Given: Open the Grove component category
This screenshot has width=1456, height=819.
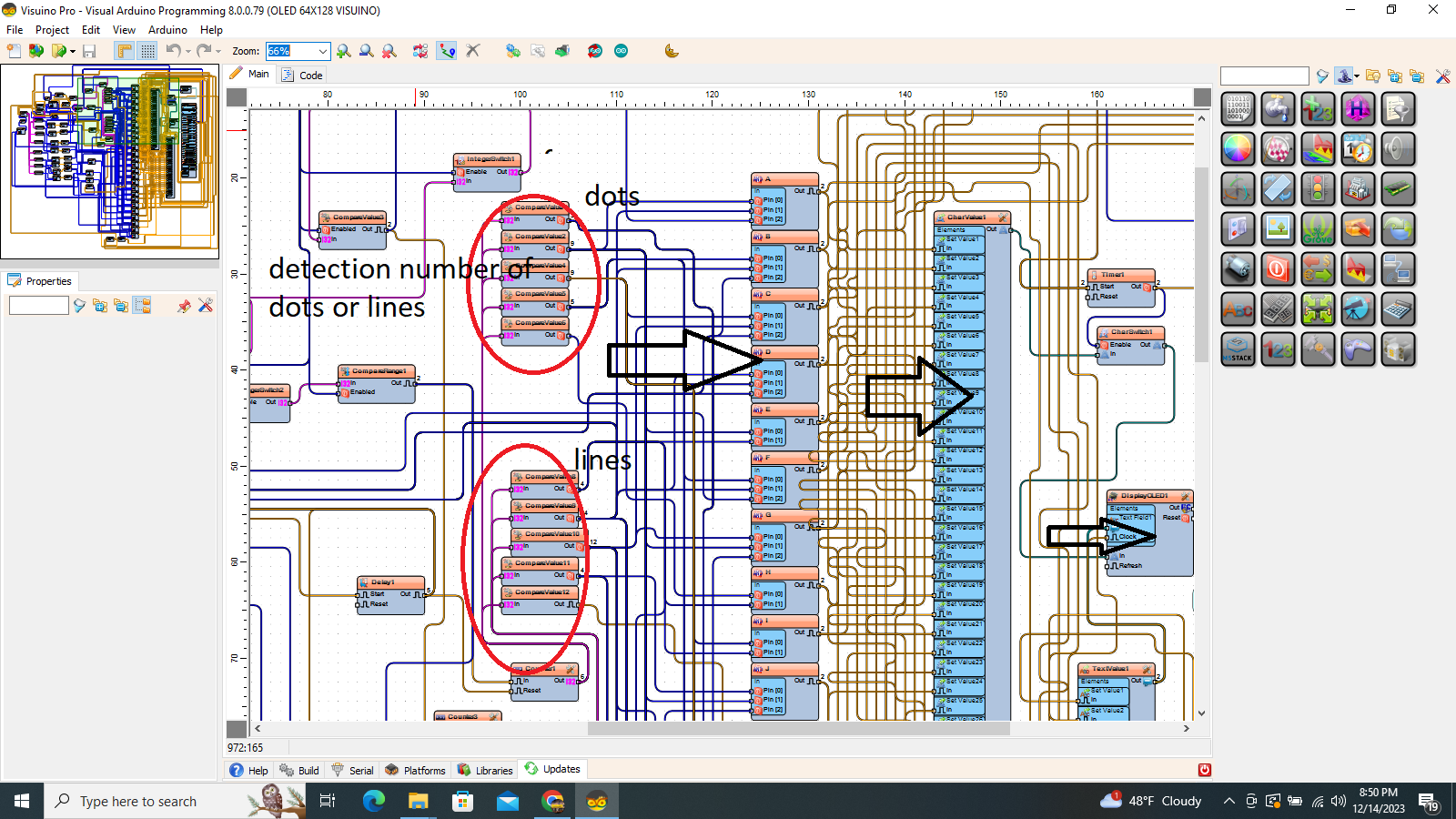Looking at the screenshot, I should click(1318, 229).
